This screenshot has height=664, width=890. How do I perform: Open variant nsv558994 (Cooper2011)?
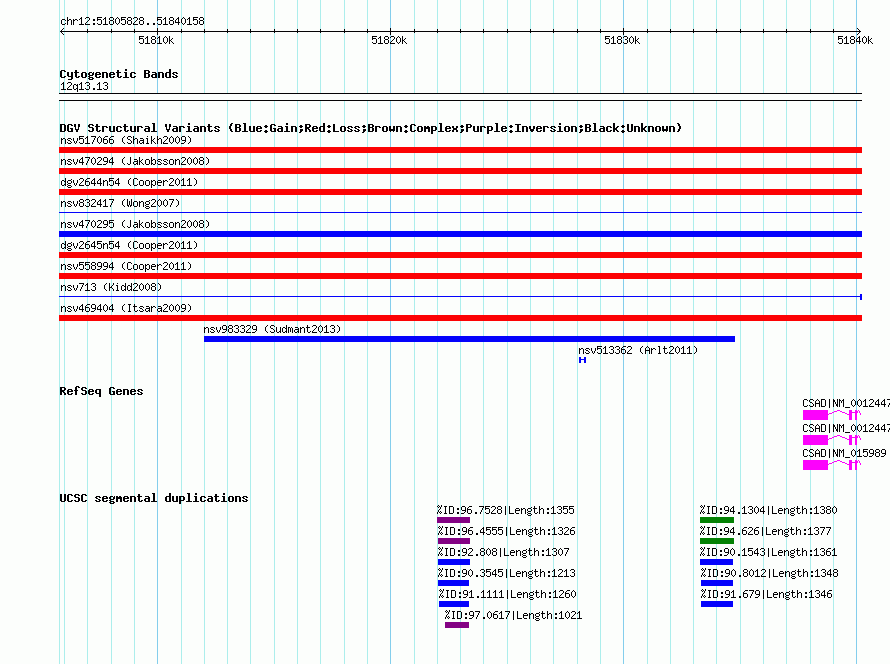(x=126, y=266)
